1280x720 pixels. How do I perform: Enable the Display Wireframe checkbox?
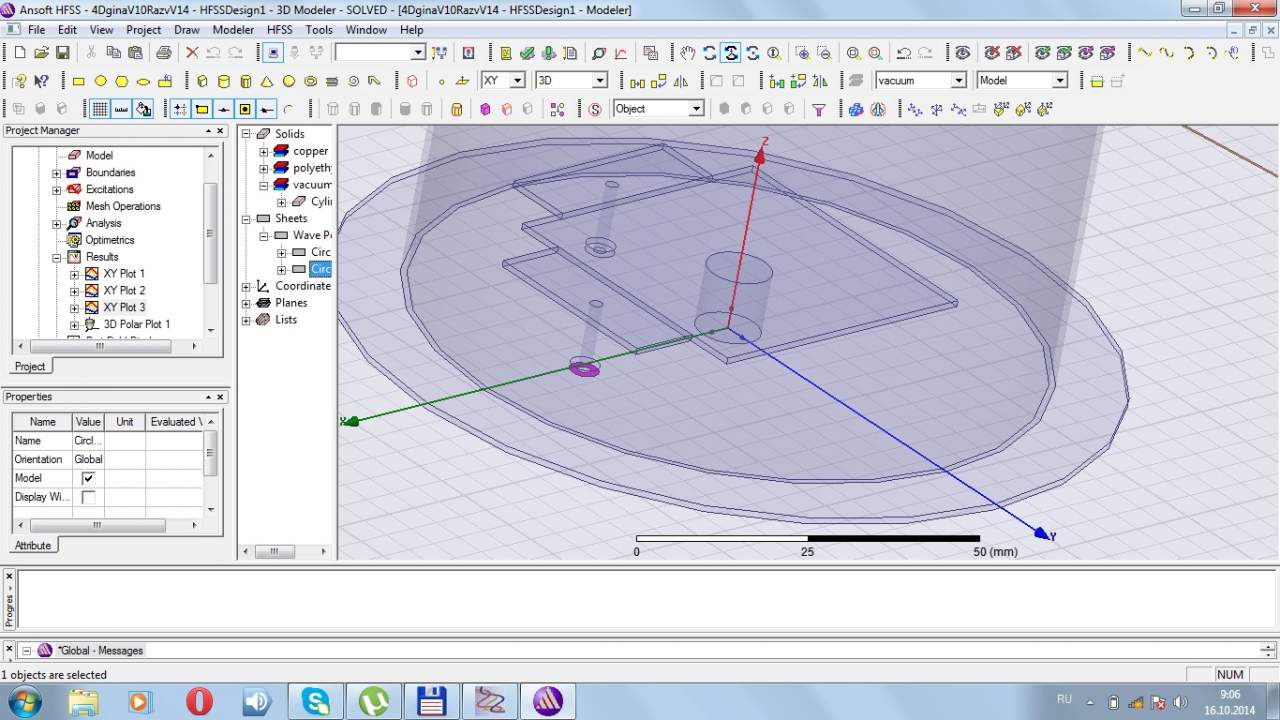pos(88,497)
